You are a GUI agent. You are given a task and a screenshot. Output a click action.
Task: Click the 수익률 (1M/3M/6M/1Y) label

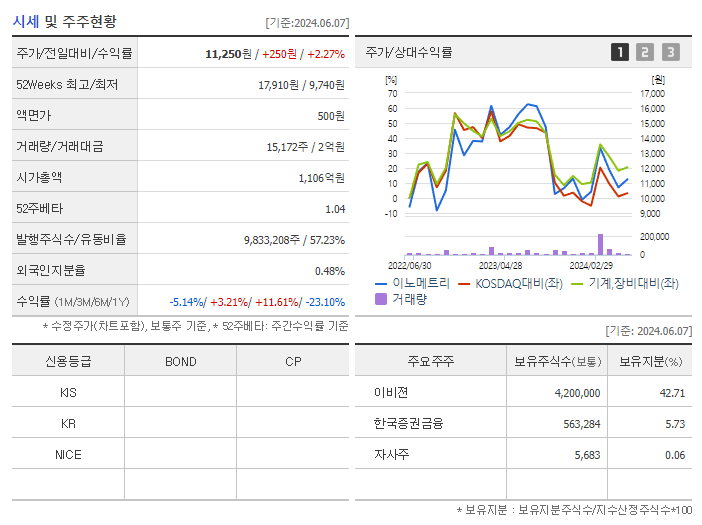pos(73,302)
